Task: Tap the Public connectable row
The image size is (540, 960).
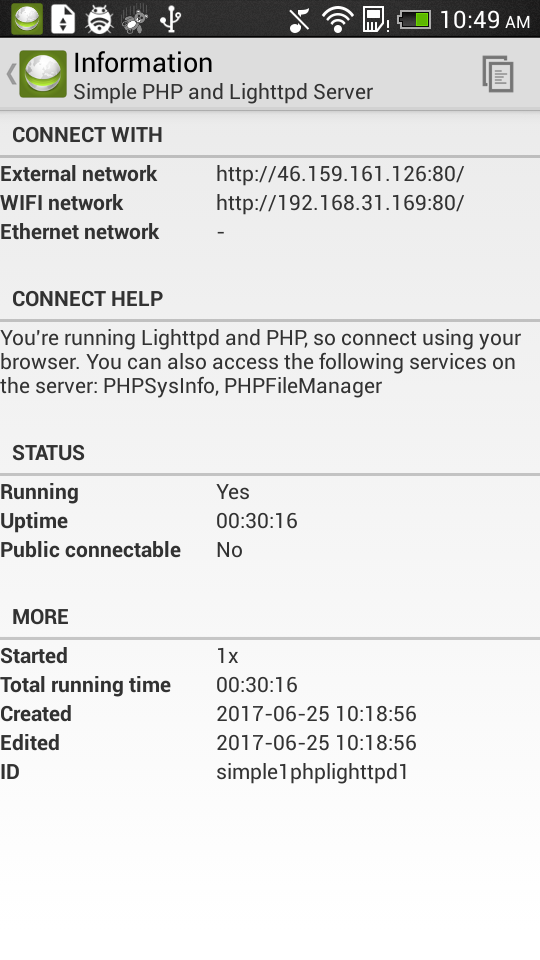Action: (x=270, y=550)
